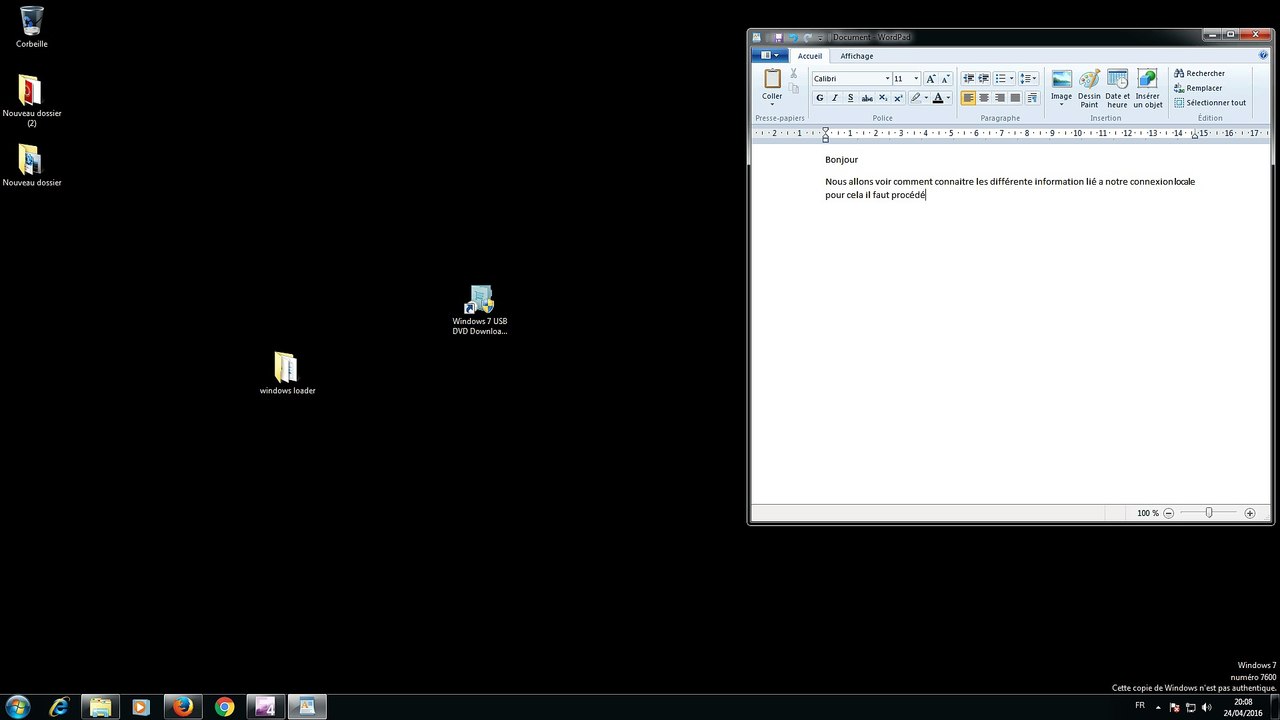The image size is (1280, 720).
Task: Open WordPad help question mark icon
Action: coord(1262,56)
